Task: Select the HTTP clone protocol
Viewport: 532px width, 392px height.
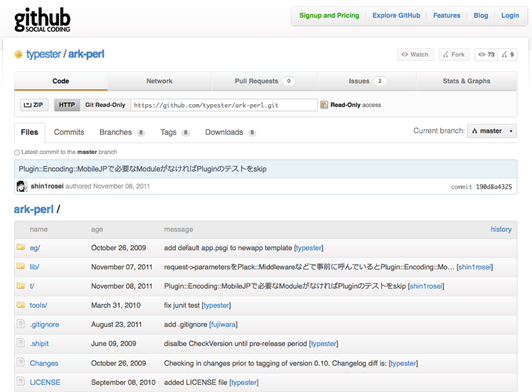Action: (x=67, y=105)
